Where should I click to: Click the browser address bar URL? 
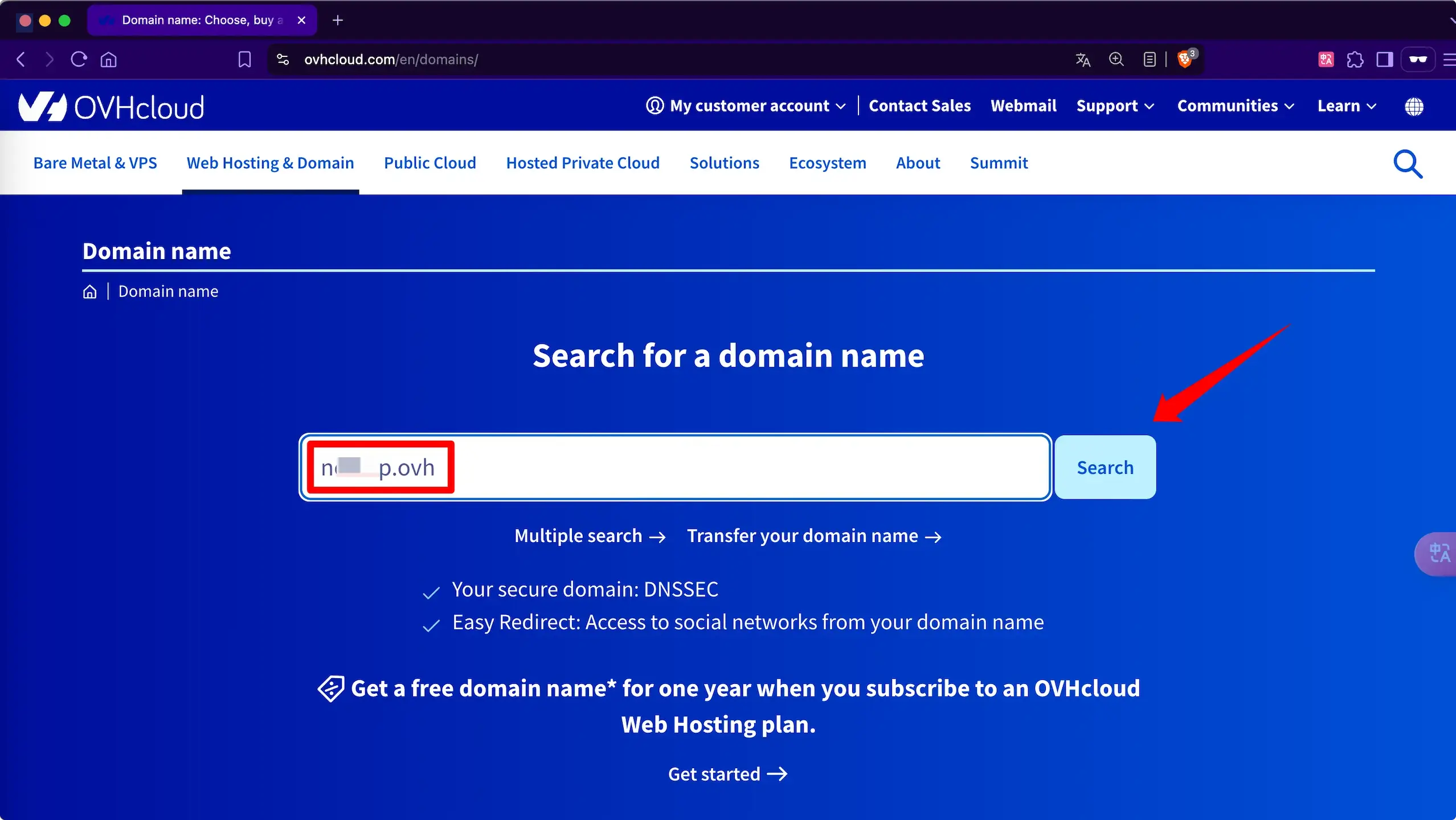click(391, 59)
